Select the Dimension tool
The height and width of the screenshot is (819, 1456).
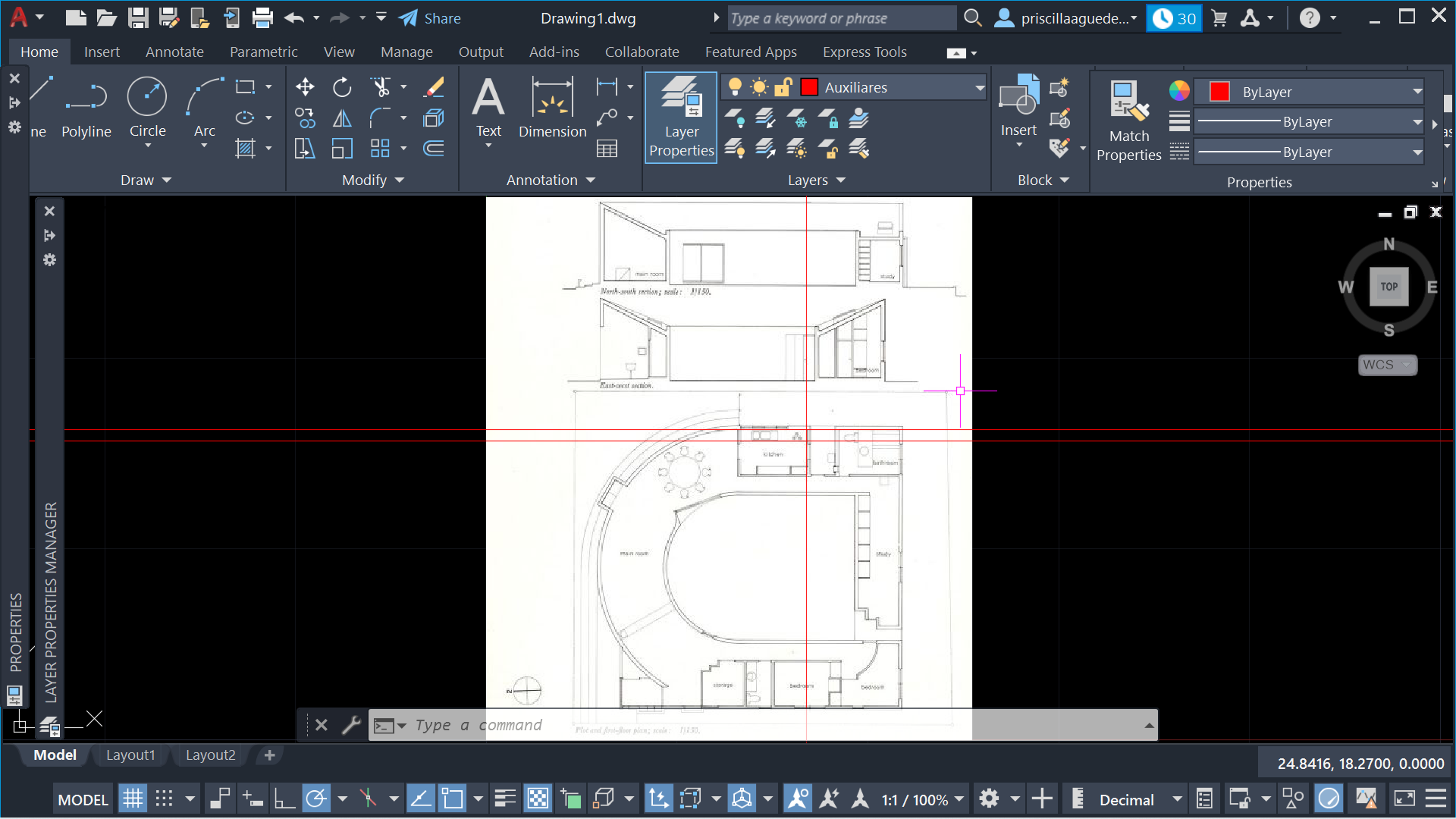(x=553, y=108)
